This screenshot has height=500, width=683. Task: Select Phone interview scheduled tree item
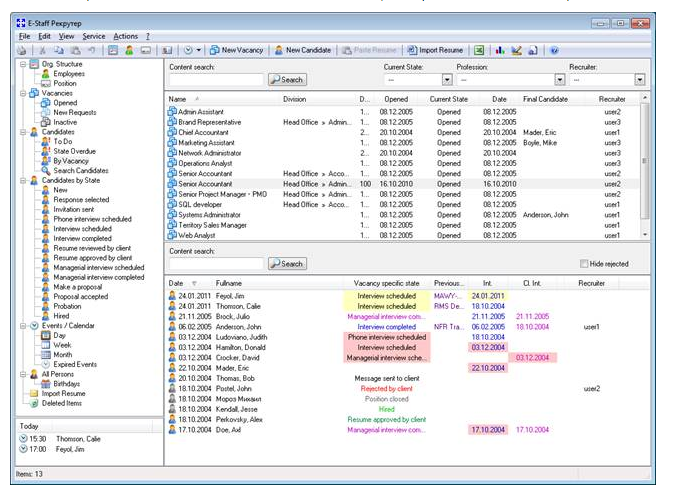92,220
